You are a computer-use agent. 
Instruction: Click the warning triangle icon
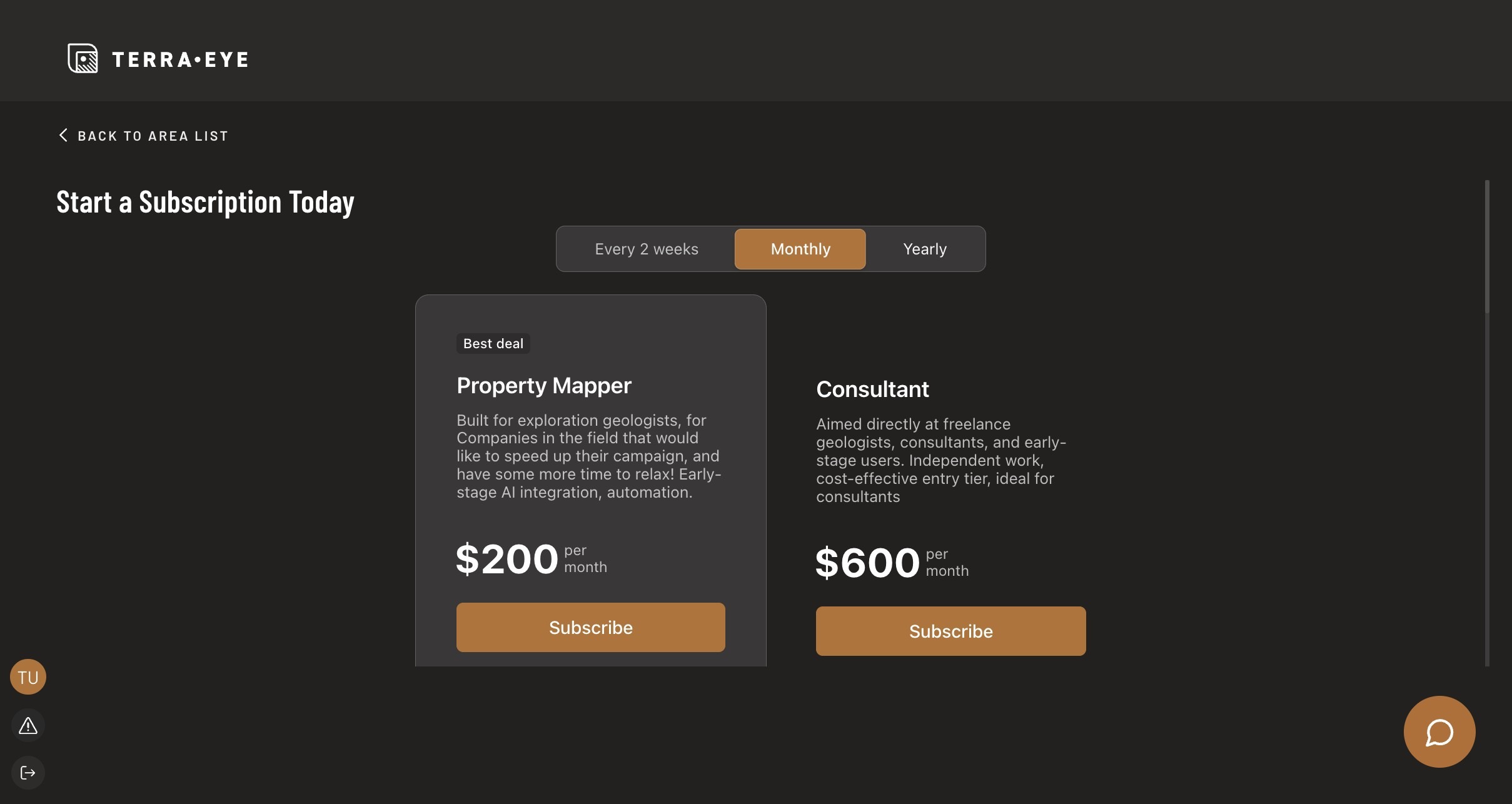click(28, 726)
